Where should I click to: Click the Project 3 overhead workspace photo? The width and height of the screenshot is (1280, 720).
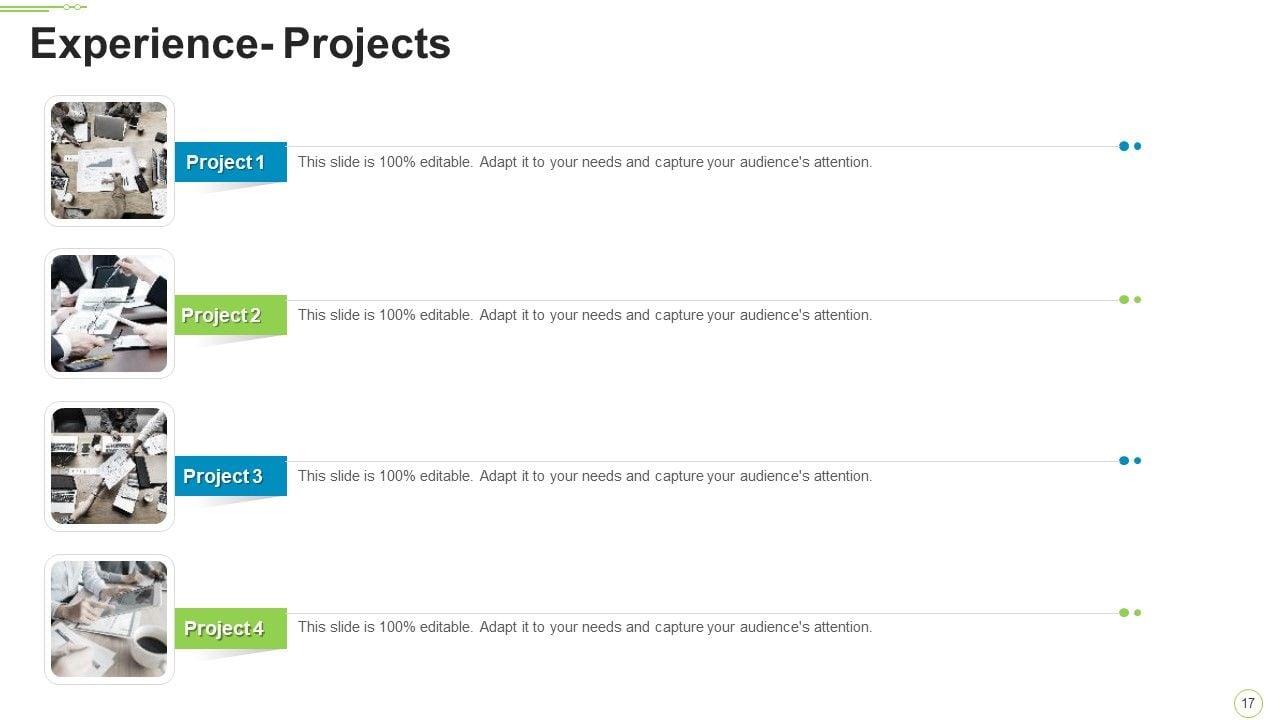tap(109, 466)
